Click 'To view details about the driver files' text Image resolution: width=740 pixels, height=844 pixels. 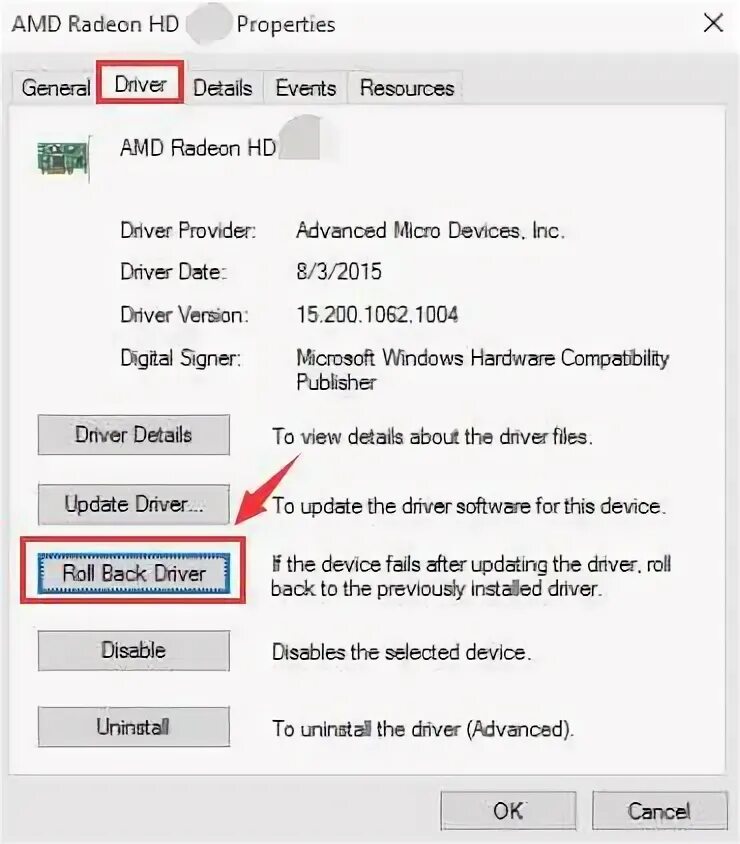[432, 436]
